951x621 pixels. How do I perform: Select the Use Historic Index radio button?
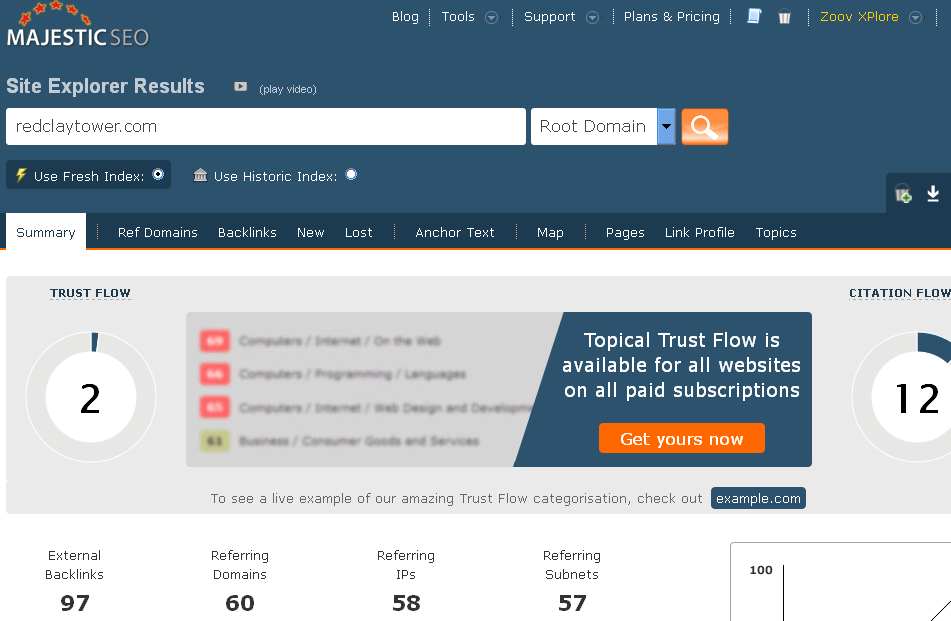[351, 175]
